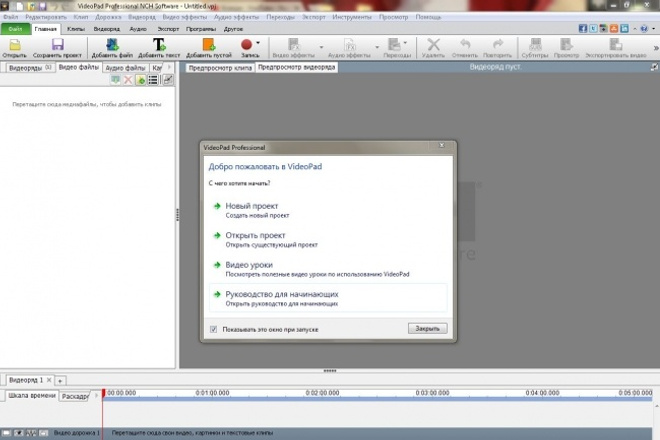Open a project with the Открыть icon
Screen dimensions: 660x440
coord(15,48)
